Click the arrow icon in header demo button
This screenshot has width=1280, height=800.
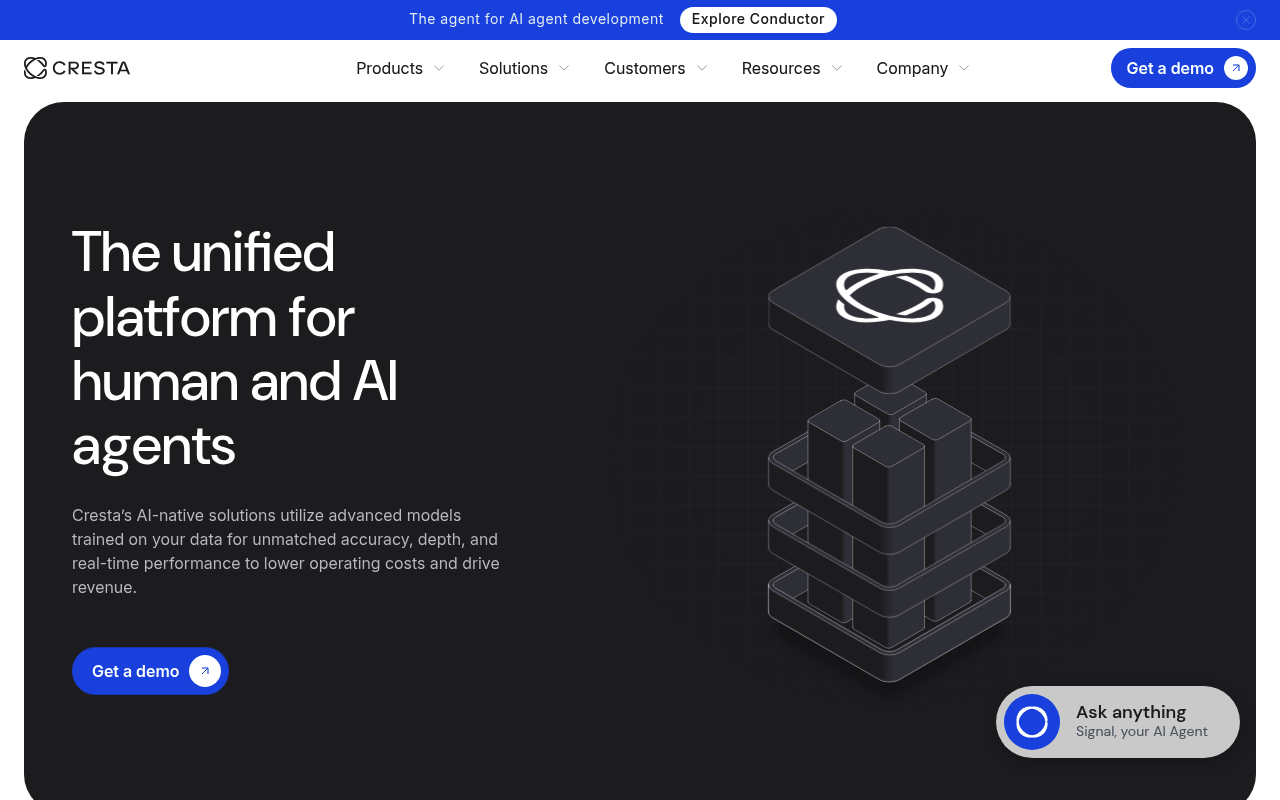(x=1236, y=68)
